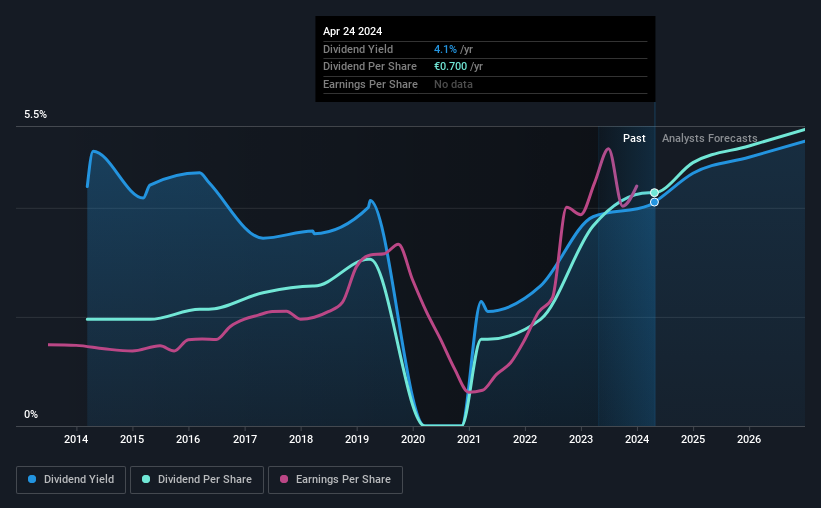Click the 2025 x-axis label
The image size is (821, 508).
[693, 439]
